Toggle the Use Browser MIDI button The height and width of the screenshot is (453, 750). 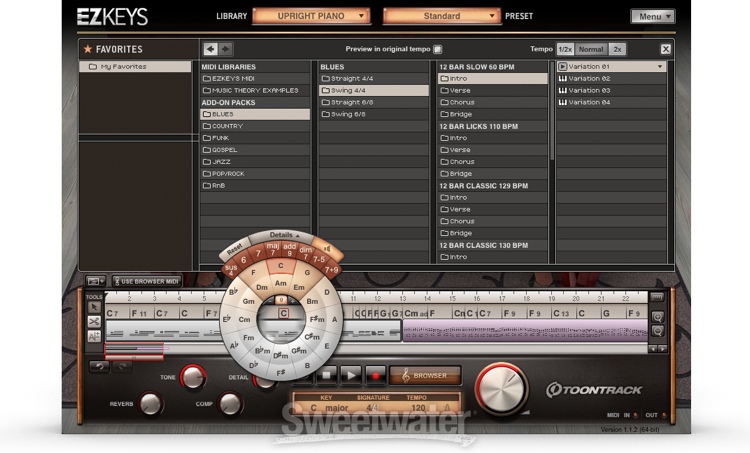[x=147, y=281]
